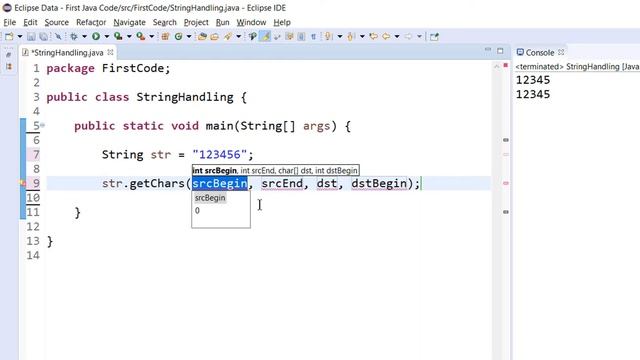Select the StringHandling.java editor tab

(x=67, y=53)
